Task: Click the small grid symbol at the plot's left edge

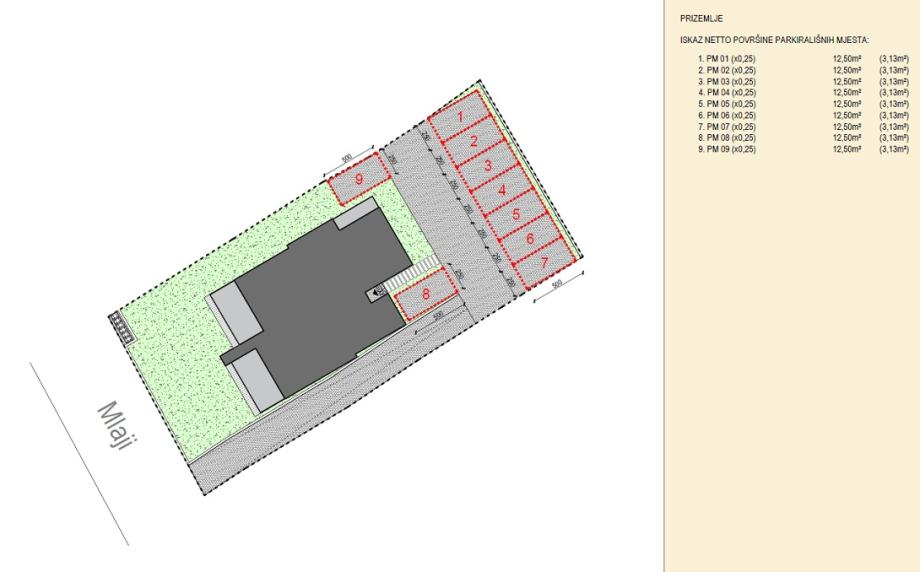Action: coord(120,327)
